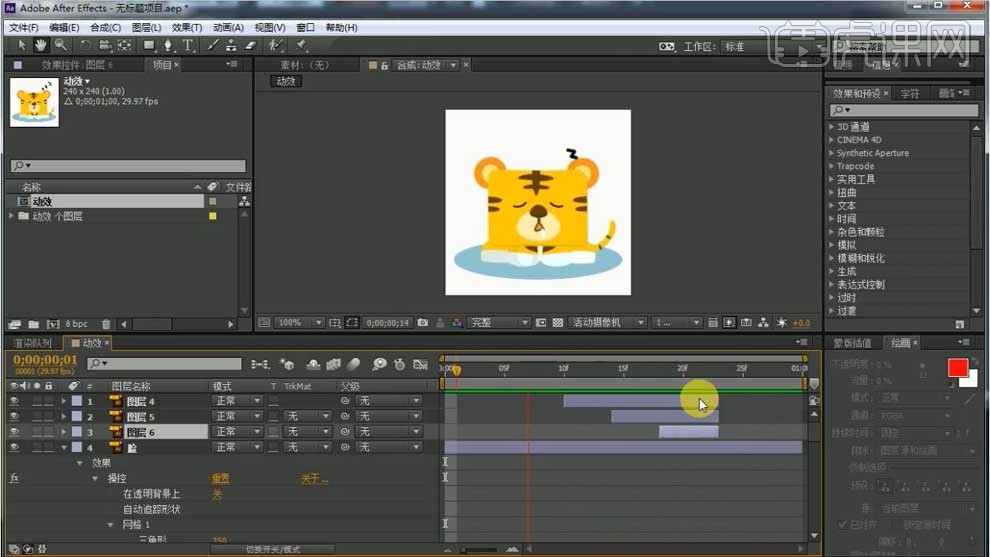Click the red foreground color swatch
This screenshot has width=990, height=557.
(956, 368)
